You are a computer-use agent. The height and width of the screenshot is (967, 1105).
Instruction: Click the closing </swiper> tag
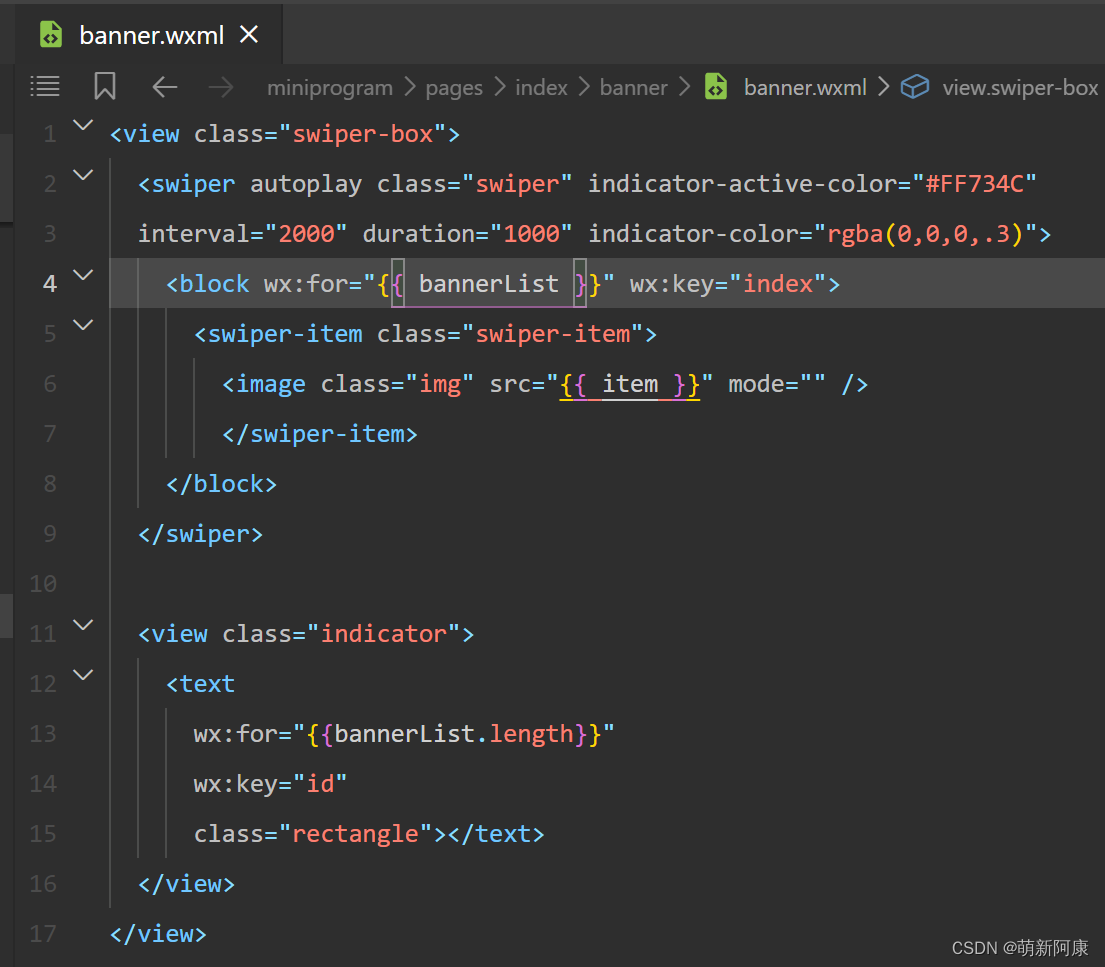(200, 534)
